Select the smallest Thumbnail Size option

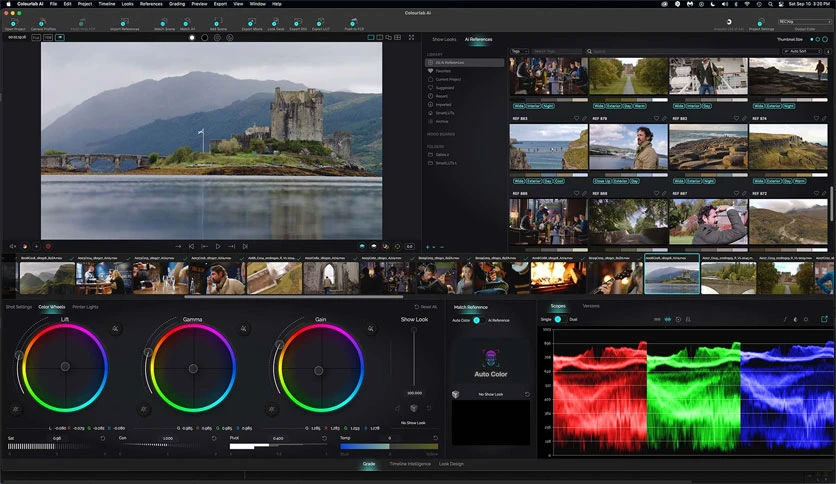click(x=812, y=39)
